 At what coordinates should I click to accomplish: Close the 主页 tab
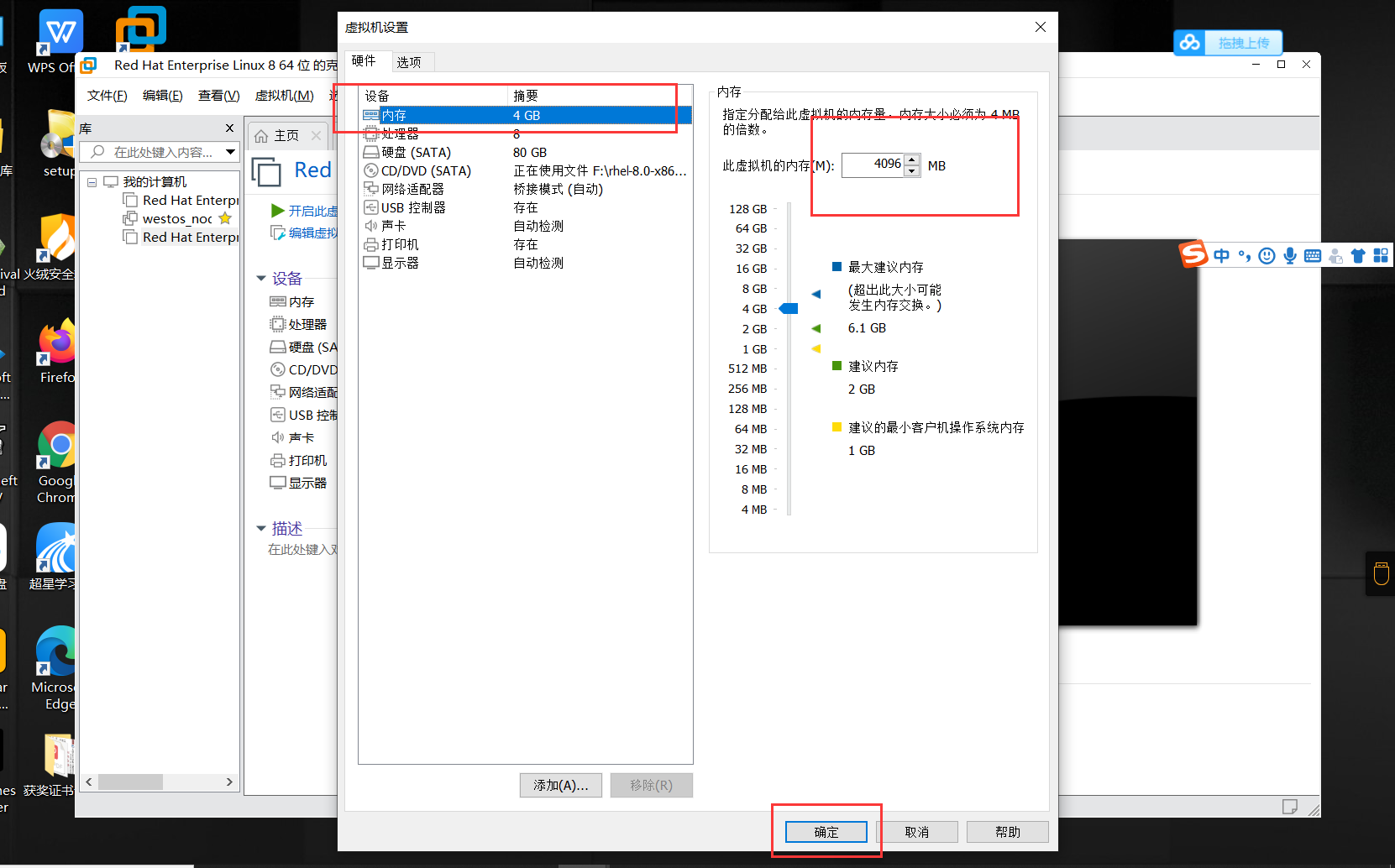coord(316,135)
